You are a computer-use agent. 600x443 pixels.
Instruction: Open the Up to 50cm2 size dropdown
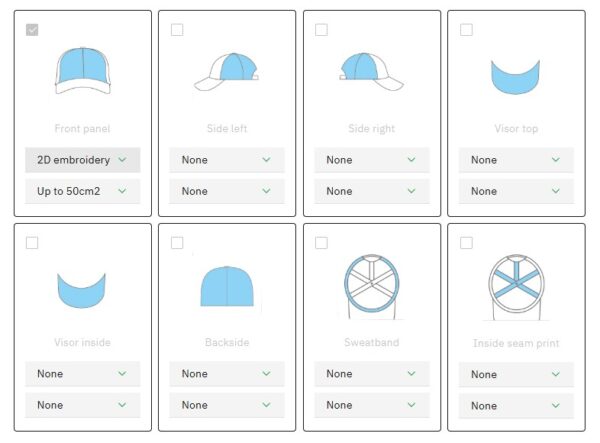coord(82,191)
